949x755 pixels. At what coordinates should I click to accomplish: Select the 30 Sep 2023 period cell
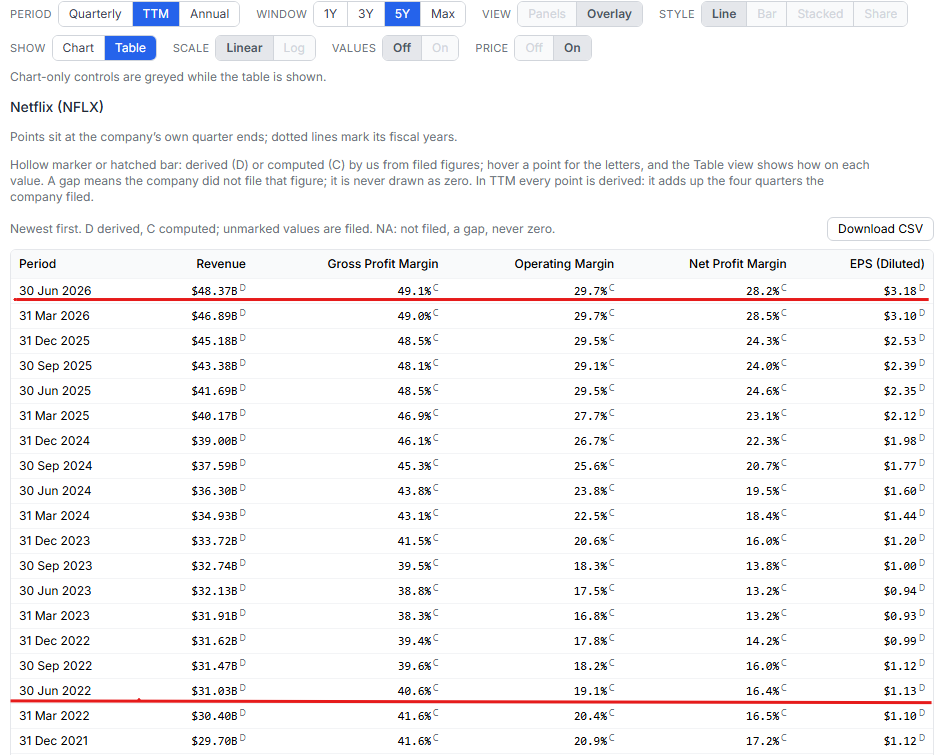(x=56, y=565)
